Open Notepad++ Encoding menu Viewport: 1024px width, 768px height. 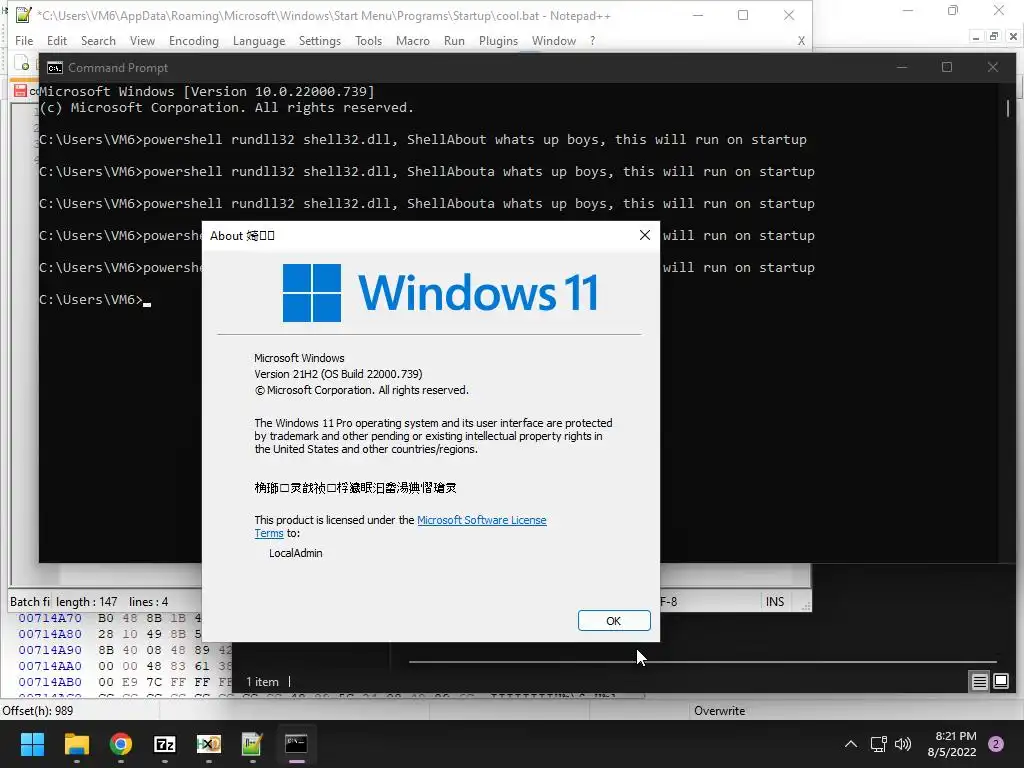pyautogui.click(x=193, y=40)
